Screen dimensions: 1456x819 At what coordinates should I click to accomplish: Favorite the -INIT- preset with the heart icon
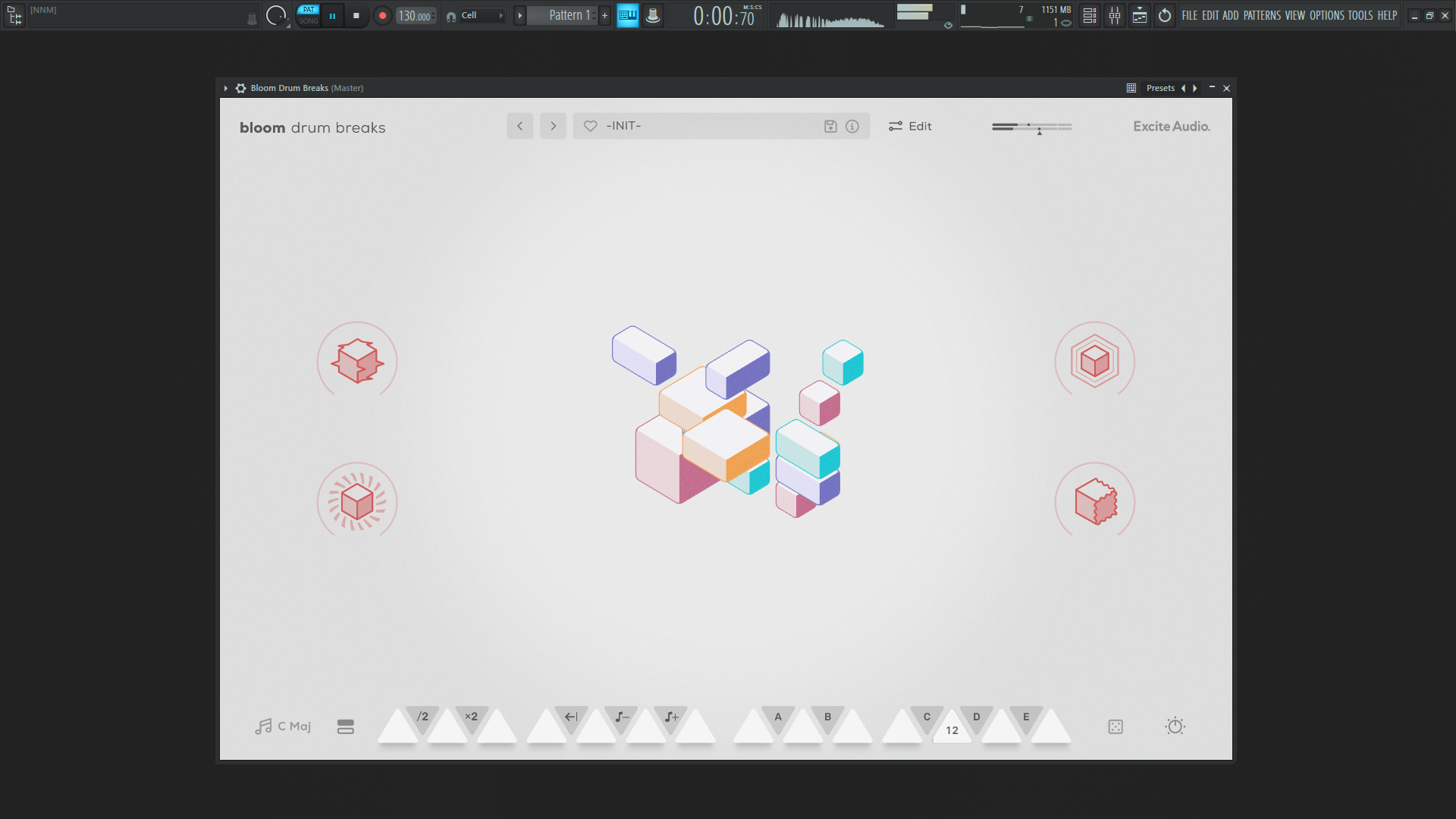[x=590, y=126]
